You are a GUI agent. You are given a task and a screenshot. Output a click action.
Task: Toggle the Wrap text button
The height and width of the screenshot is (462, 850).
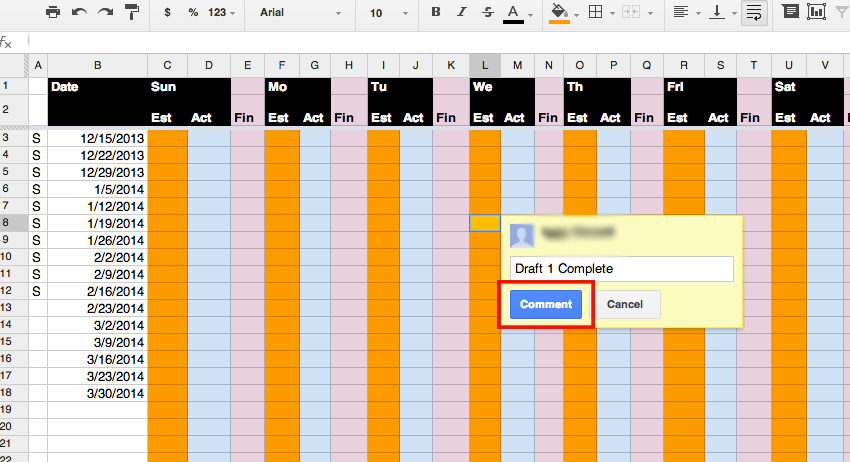[754, 12]
